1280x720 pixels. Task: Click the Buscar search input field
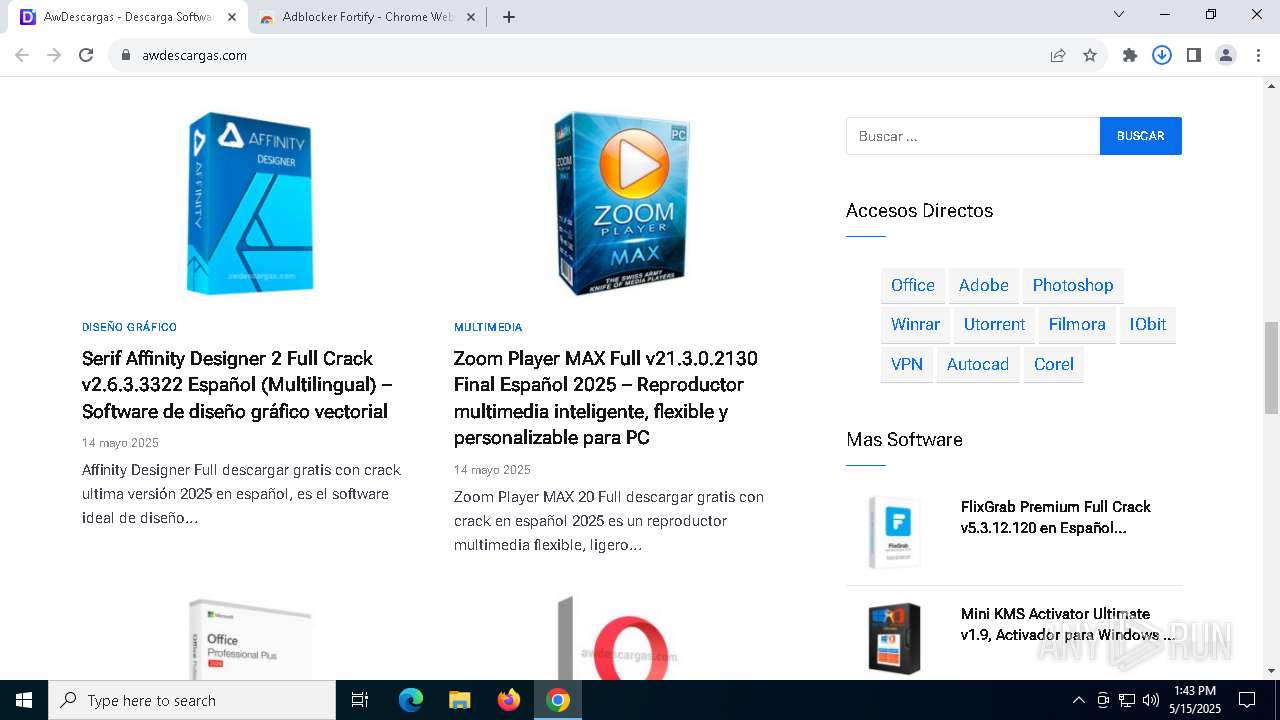(973, 136)
